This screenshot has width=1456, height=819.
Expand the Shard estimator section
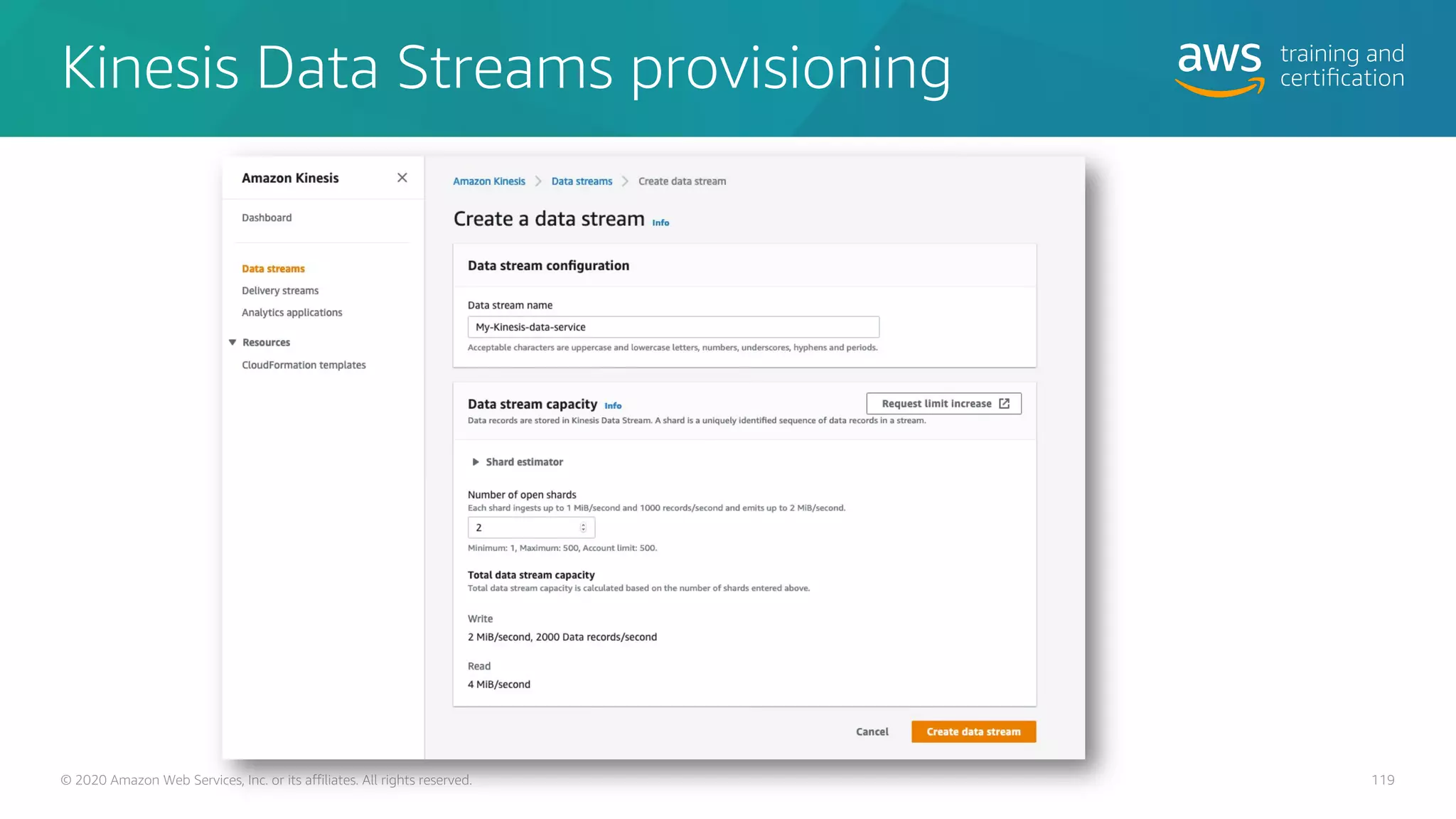pyautogui.click(x=518, y=462)
